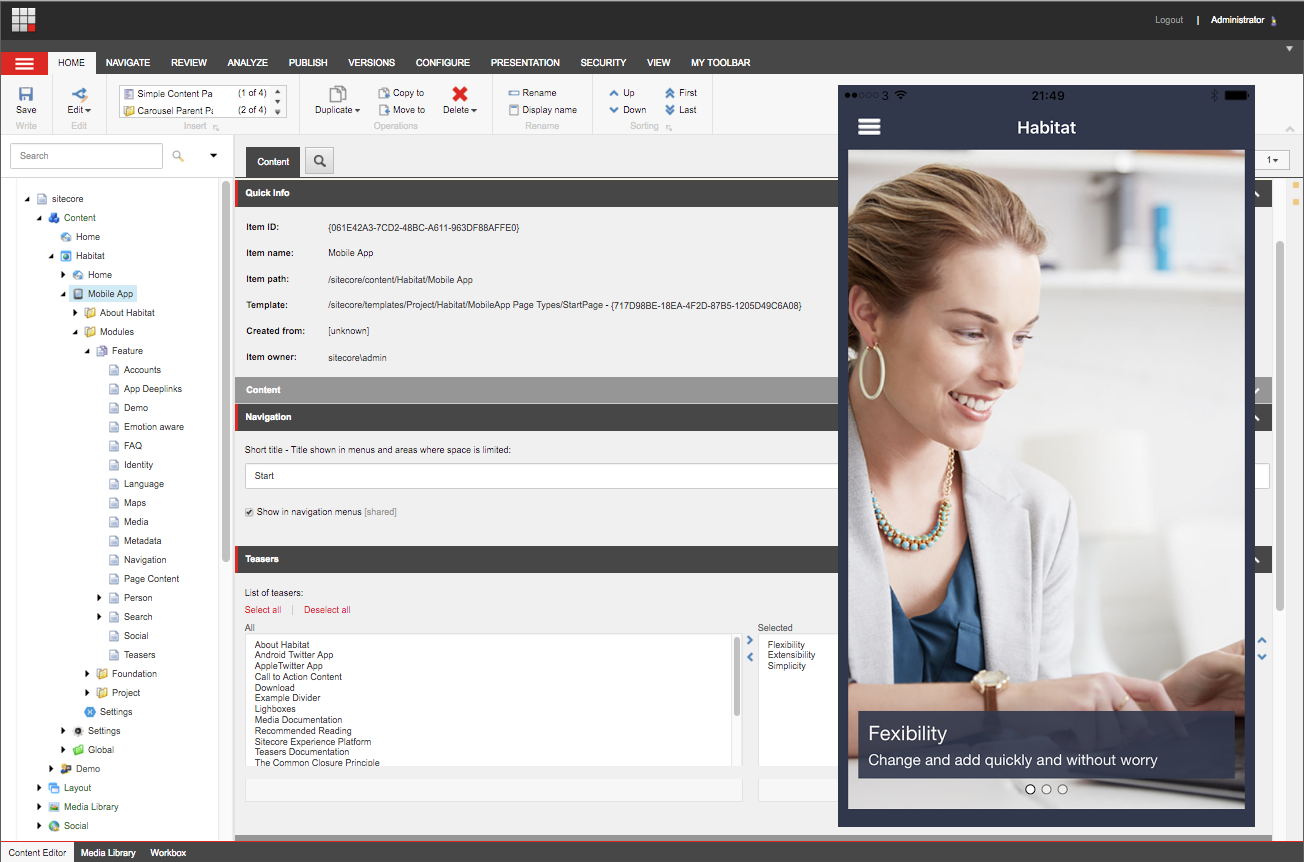Collapse the Feature tree node

88,351
